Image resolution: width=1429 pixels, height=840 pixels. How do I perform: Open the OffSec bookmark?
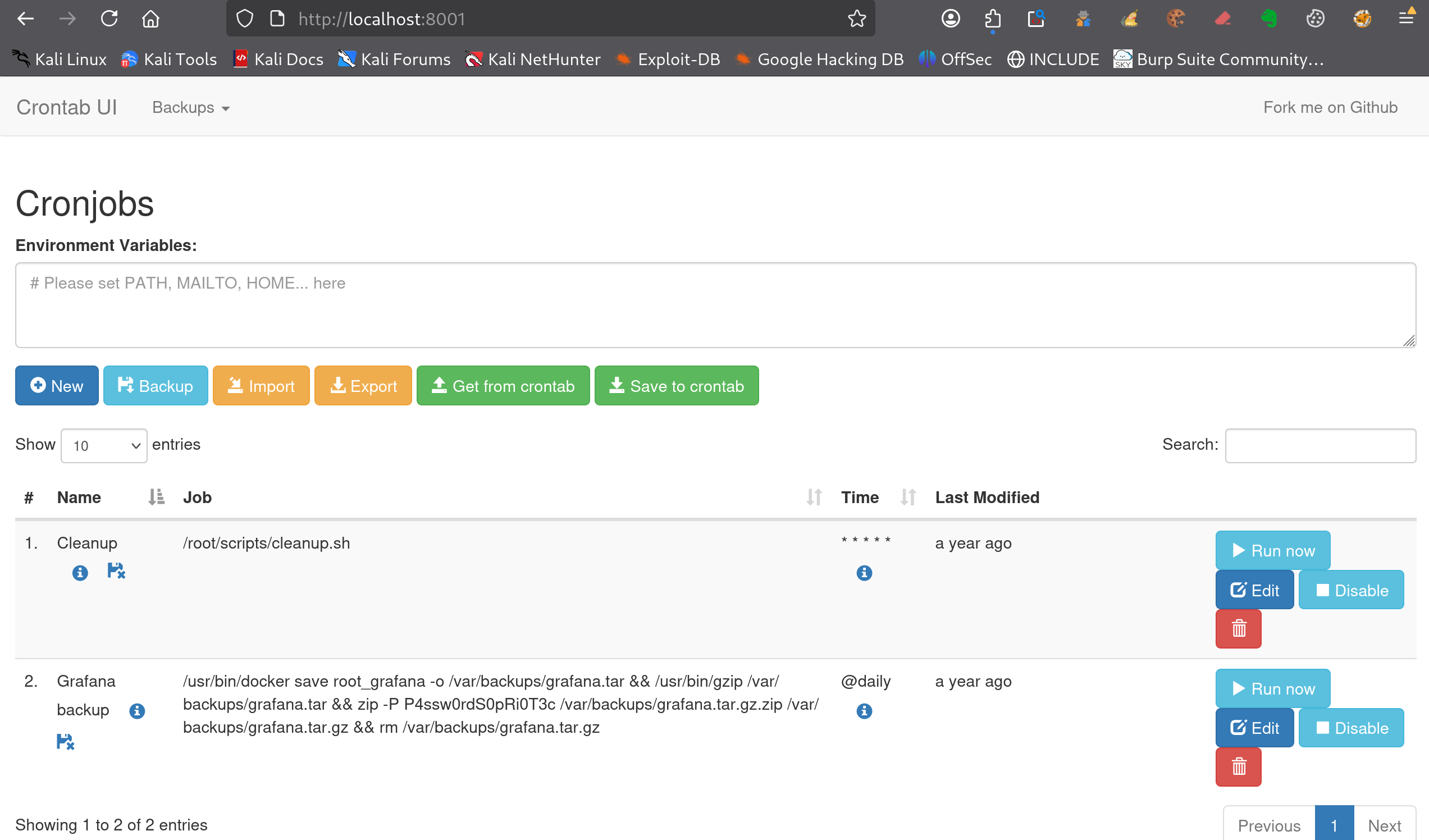pyautogui.click(x=956, y=59)
